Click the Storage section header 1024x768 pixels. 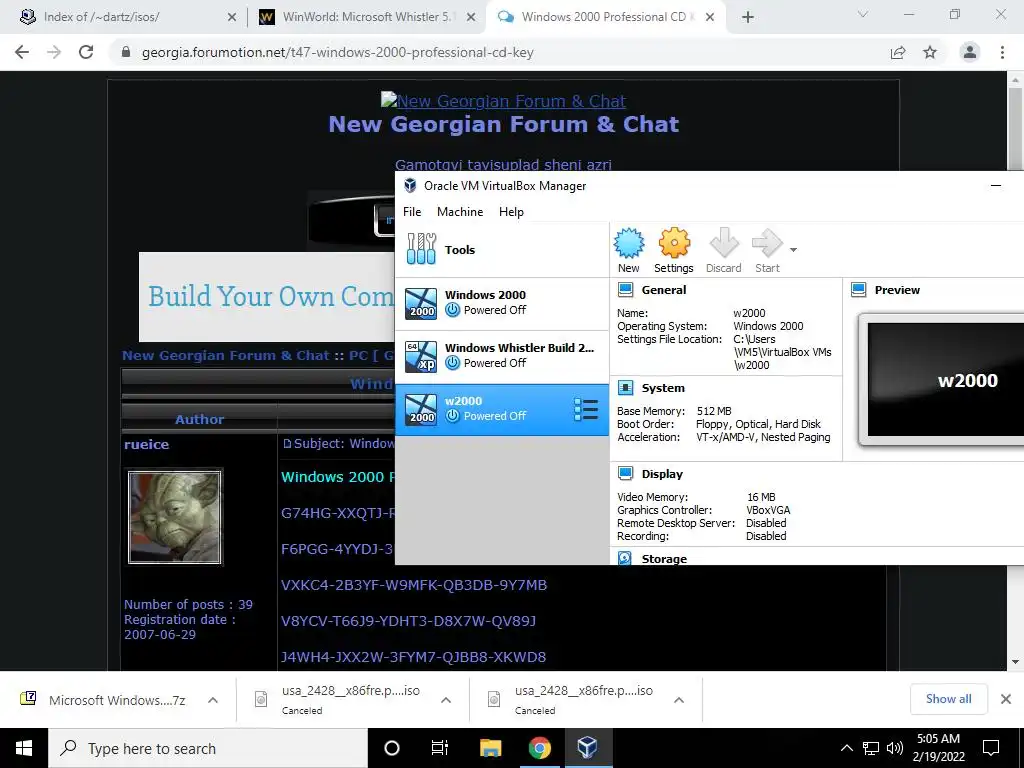(664, 559)
